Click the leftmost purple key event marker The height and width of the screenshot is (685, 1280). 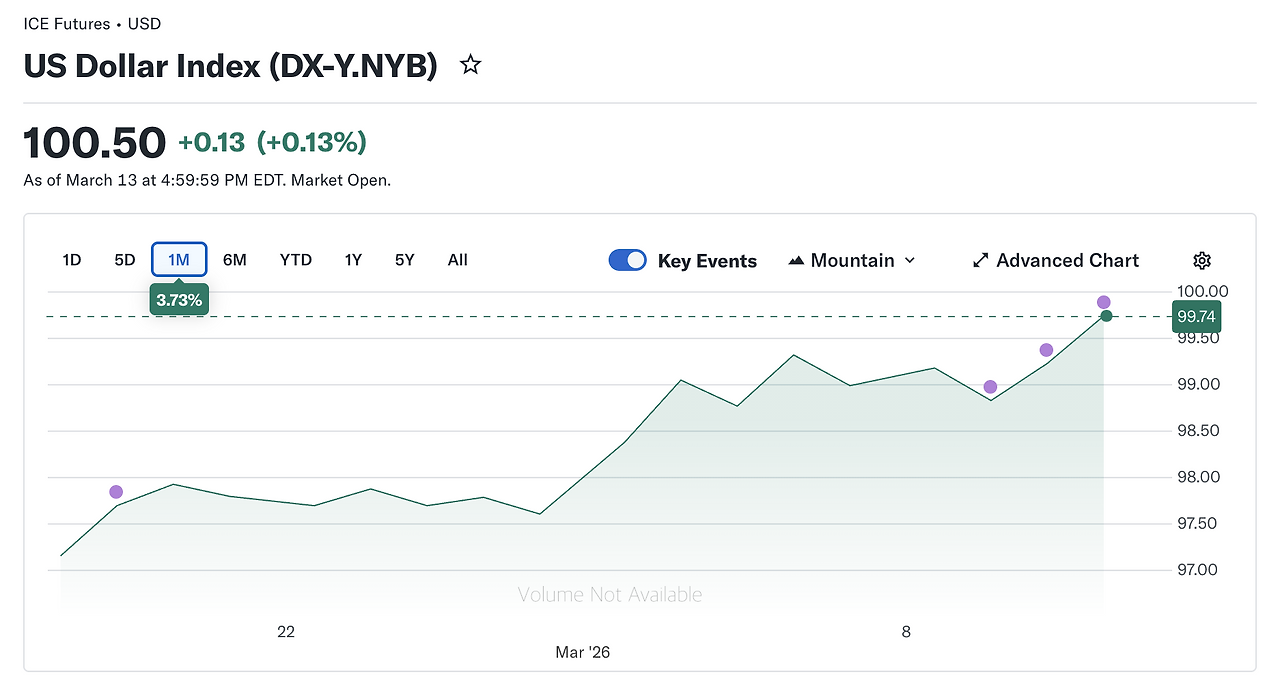click(116, 492)
